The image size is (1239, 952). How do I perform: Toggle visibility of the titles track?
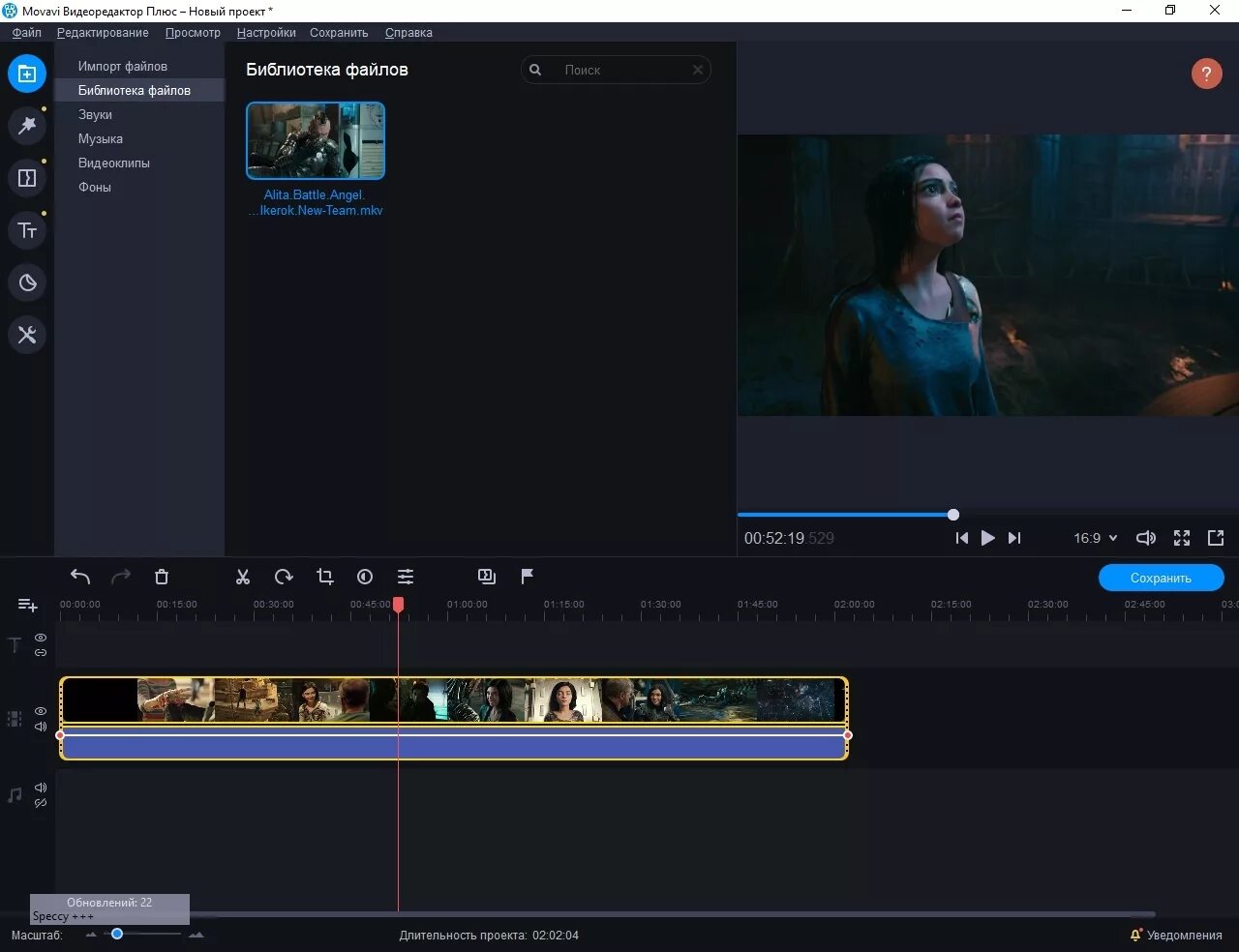[40, 638]
